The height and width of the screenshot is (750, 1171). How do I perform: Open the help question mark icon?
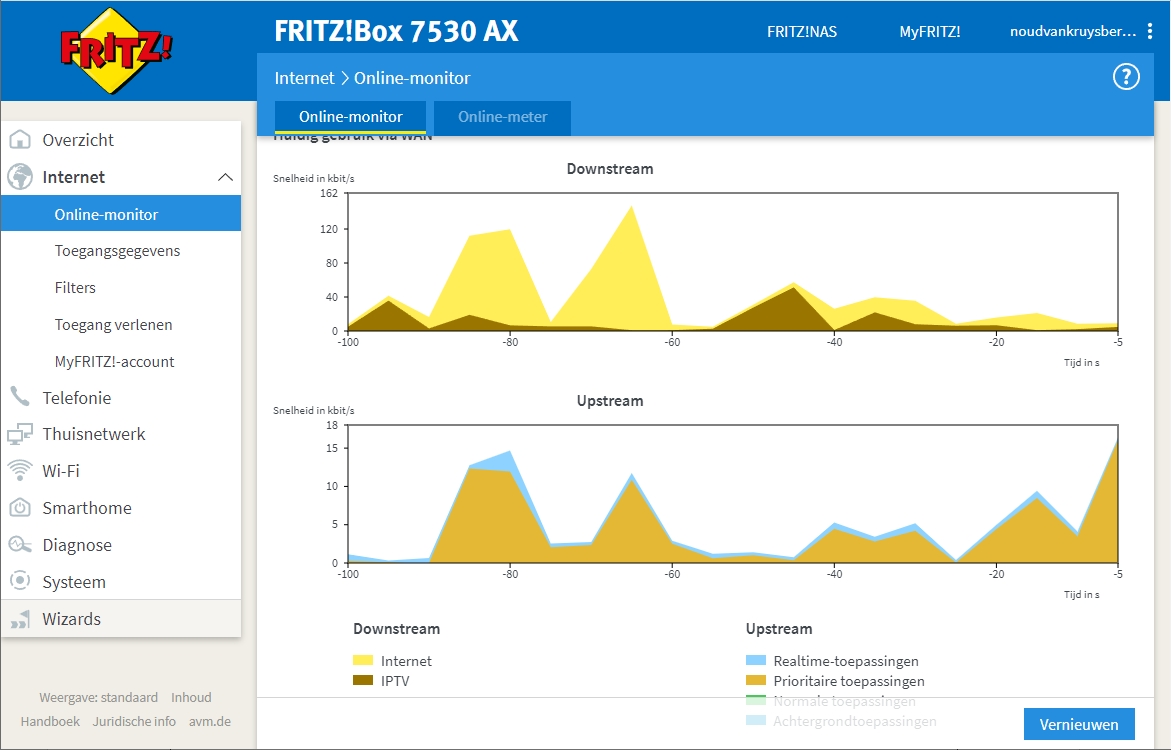pos(1126,77)
